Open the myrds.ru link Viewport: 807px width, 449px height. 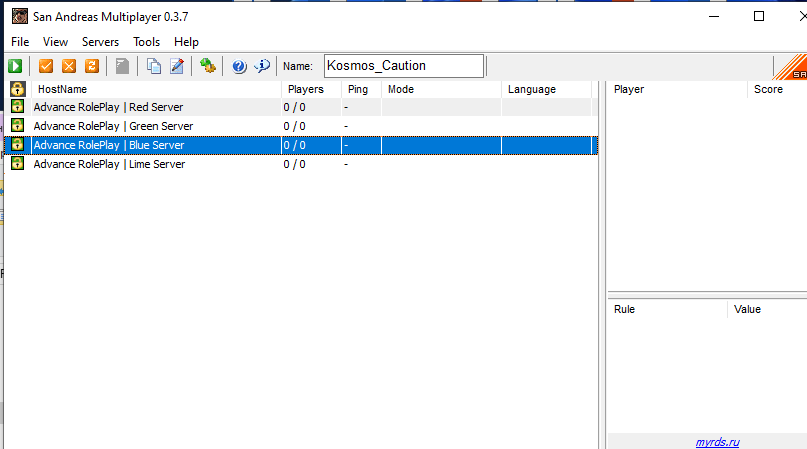[717, 442]
